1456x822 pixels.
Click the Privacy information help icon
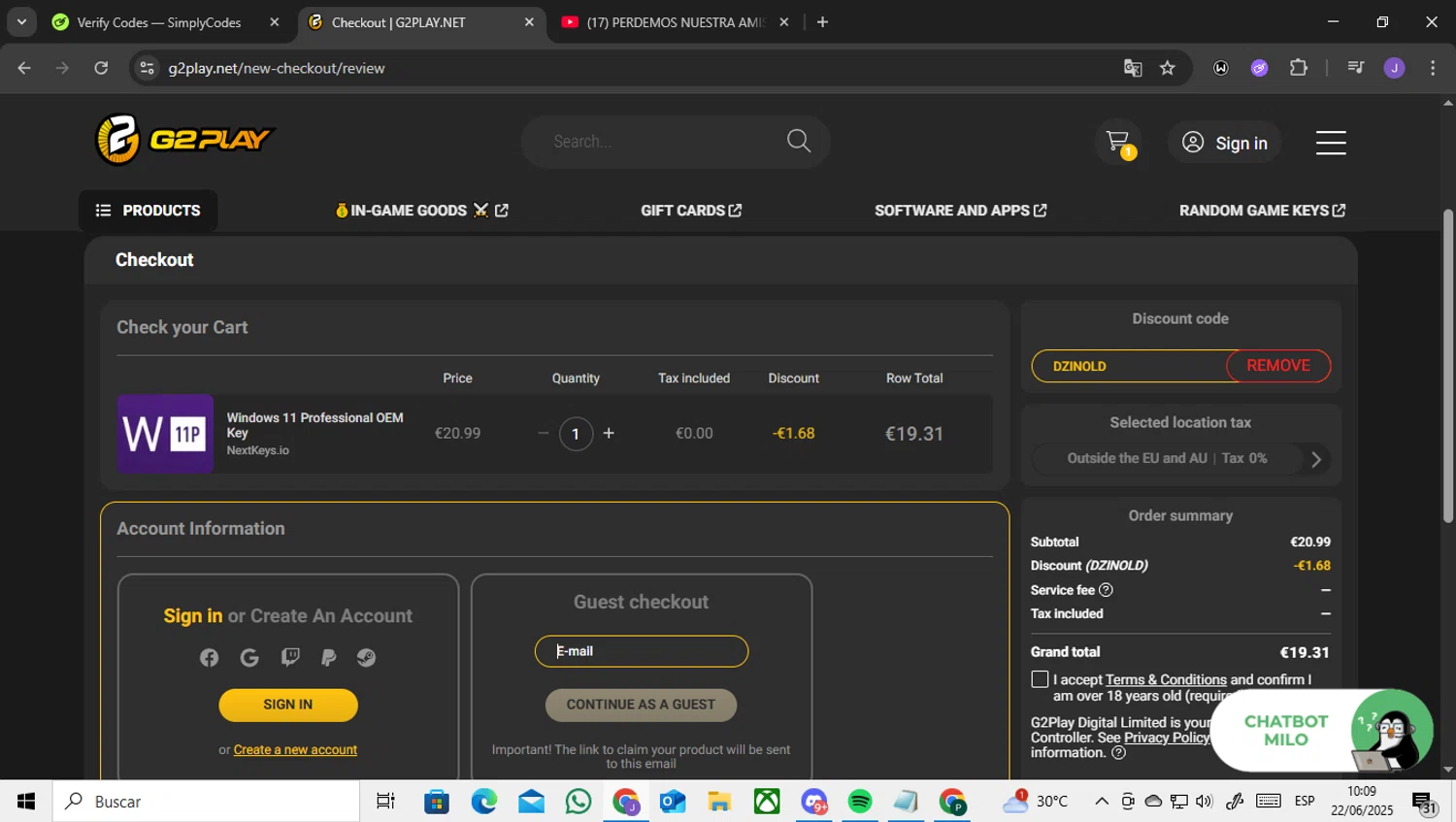coord(1118,753)
